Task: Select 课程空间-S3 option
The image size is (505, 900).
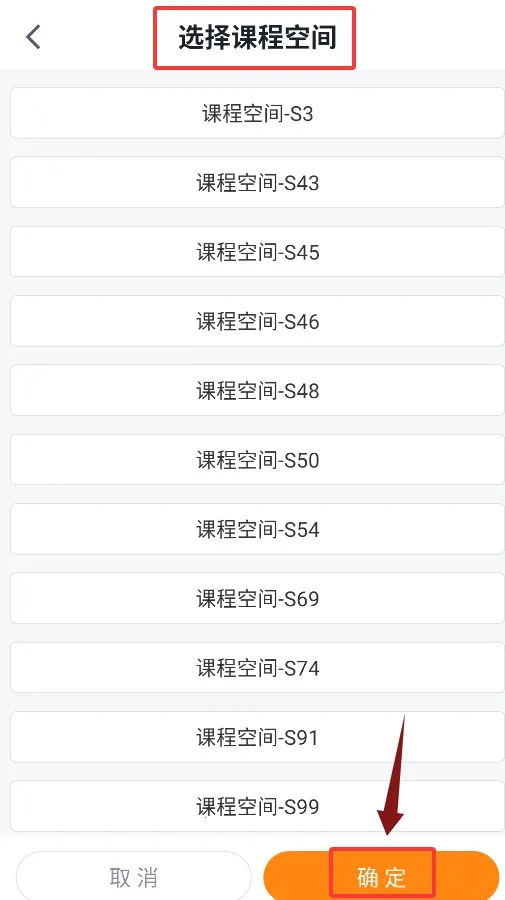Action: click(257, 113)
